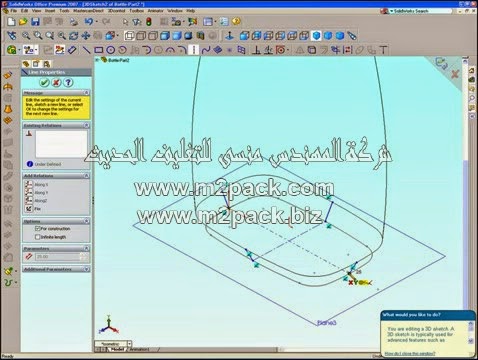
Task: Click 'How do I close this window?' link
Action: (410, 354)
